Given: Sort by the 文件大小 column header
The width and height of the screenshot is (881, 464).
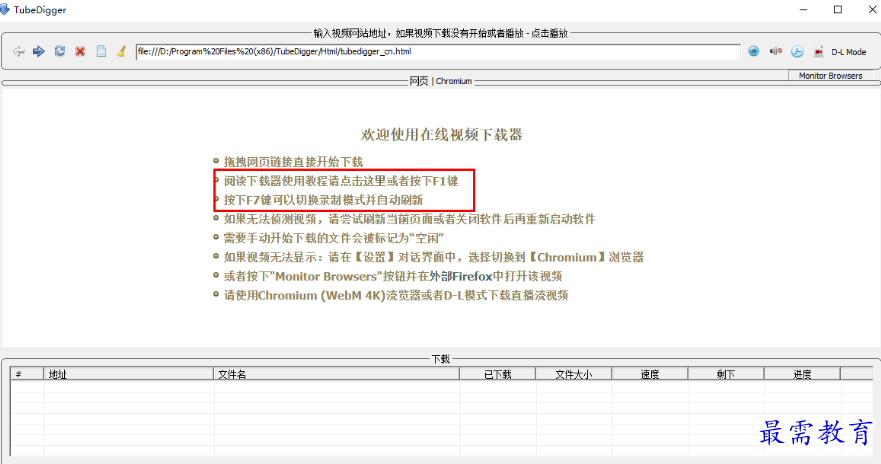Looking at the screenshot, I should (x=574, y=374).
